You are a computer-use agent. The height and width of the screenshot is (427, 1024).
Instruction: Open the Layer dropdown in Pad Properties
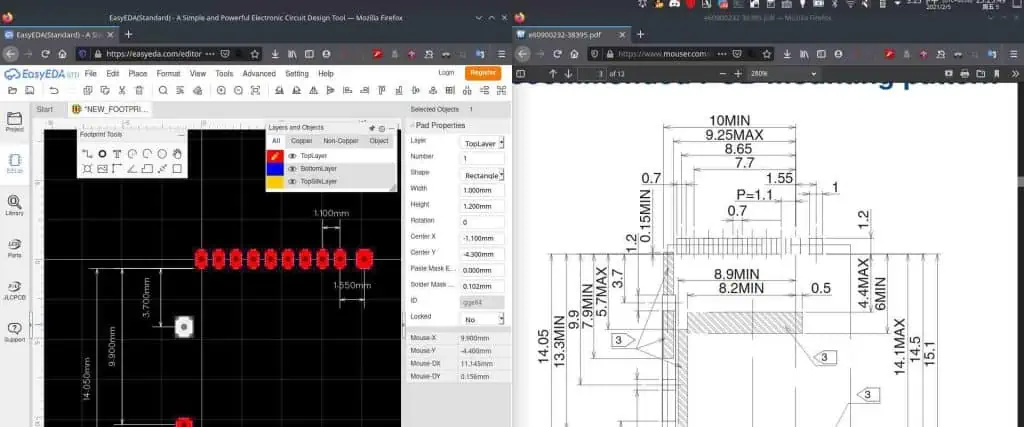point(482,143)
